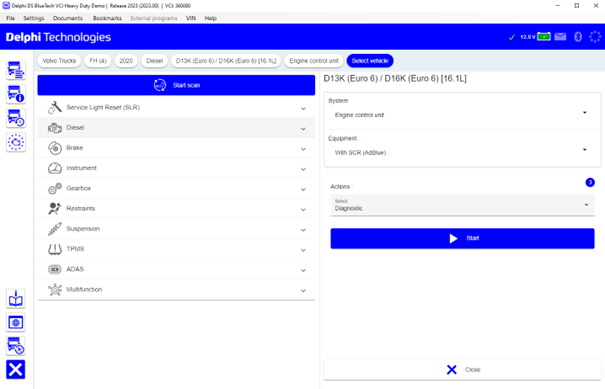Open the truck information sidebar icon
Viewport: 605px width, 389px height.
tap(16, 94)
